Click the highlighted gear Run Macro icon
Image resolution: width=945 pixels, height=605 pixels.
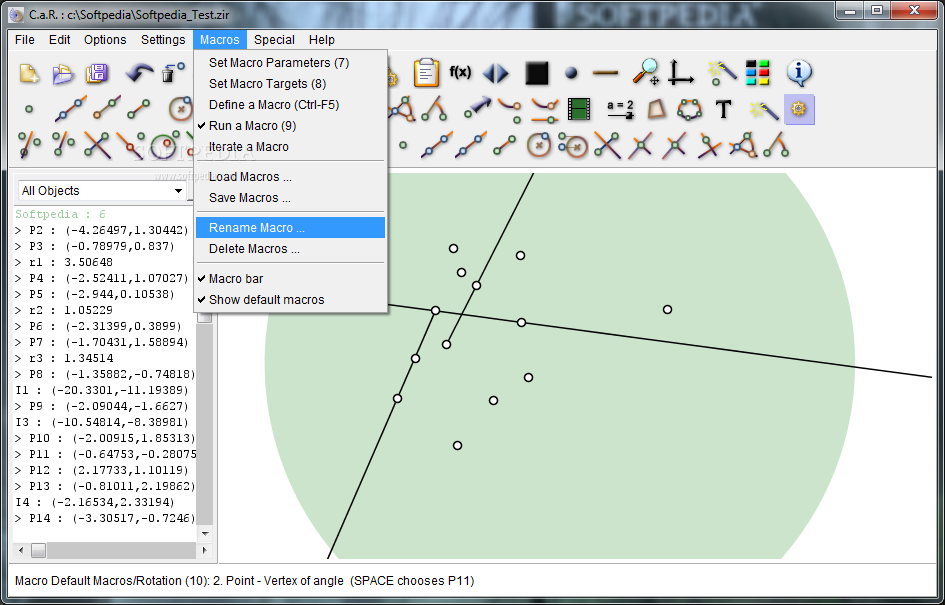pyautogui.click(x=799, y=110)
